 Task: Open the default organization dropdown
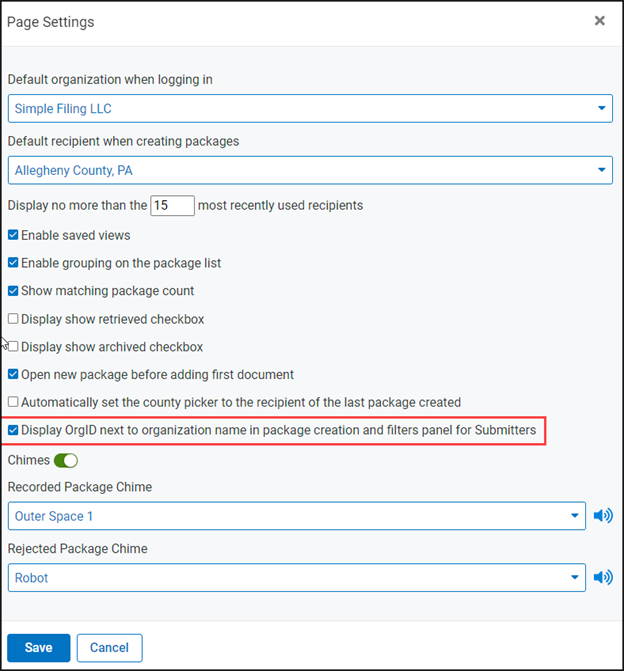(x=310, y=108)
